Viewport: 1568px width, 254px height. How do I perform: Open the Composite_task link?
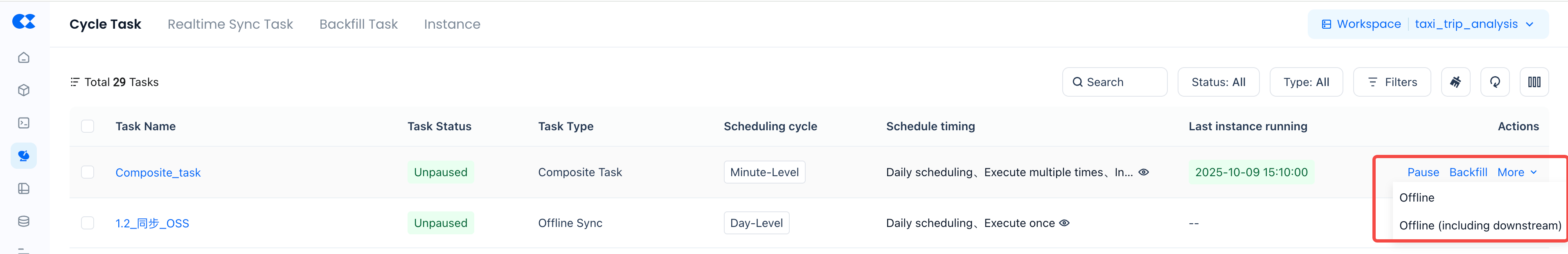point(158,173)
